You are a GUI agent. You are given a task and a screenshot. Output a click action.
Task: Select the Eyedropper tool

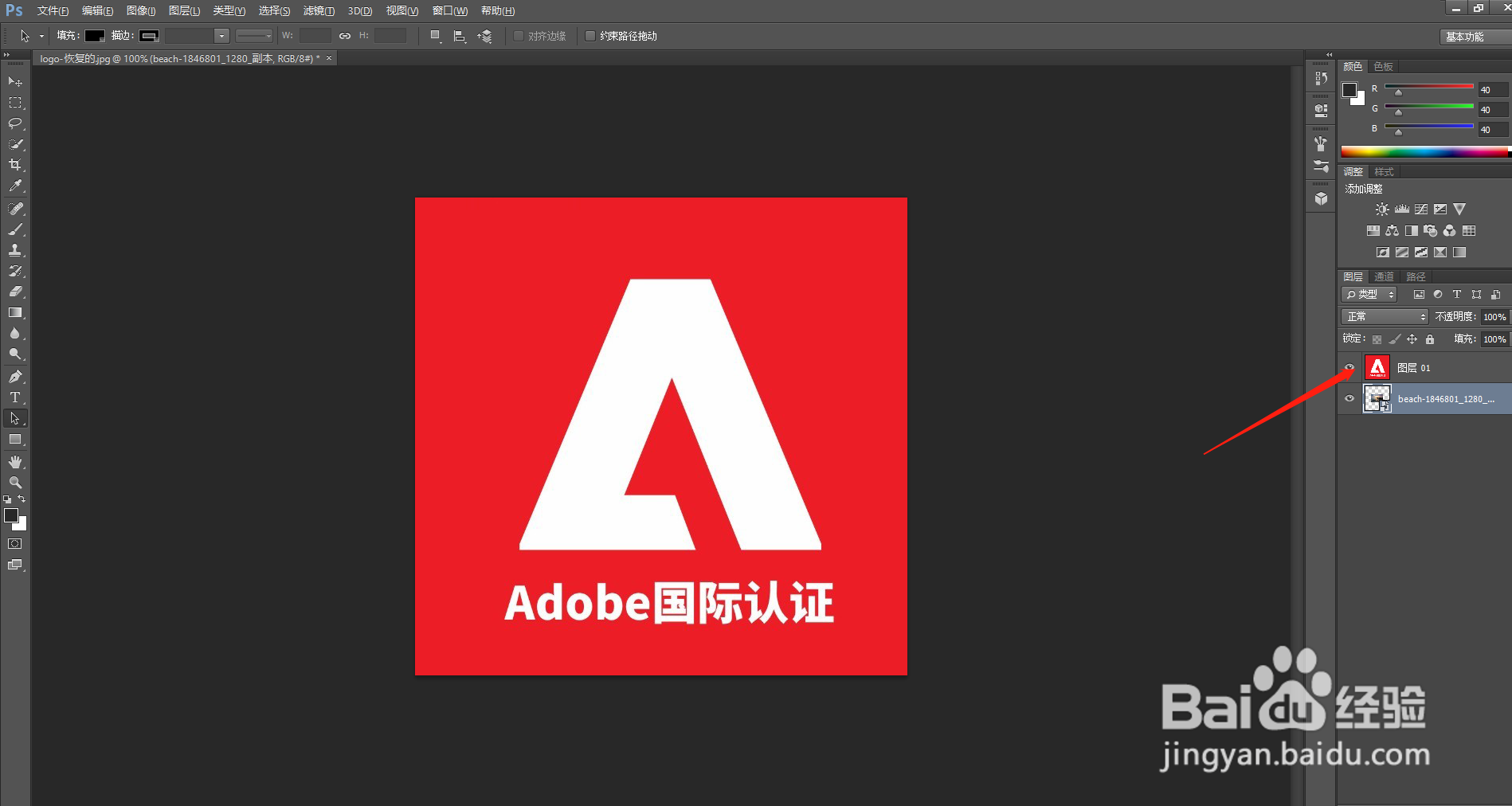[15, 186]
